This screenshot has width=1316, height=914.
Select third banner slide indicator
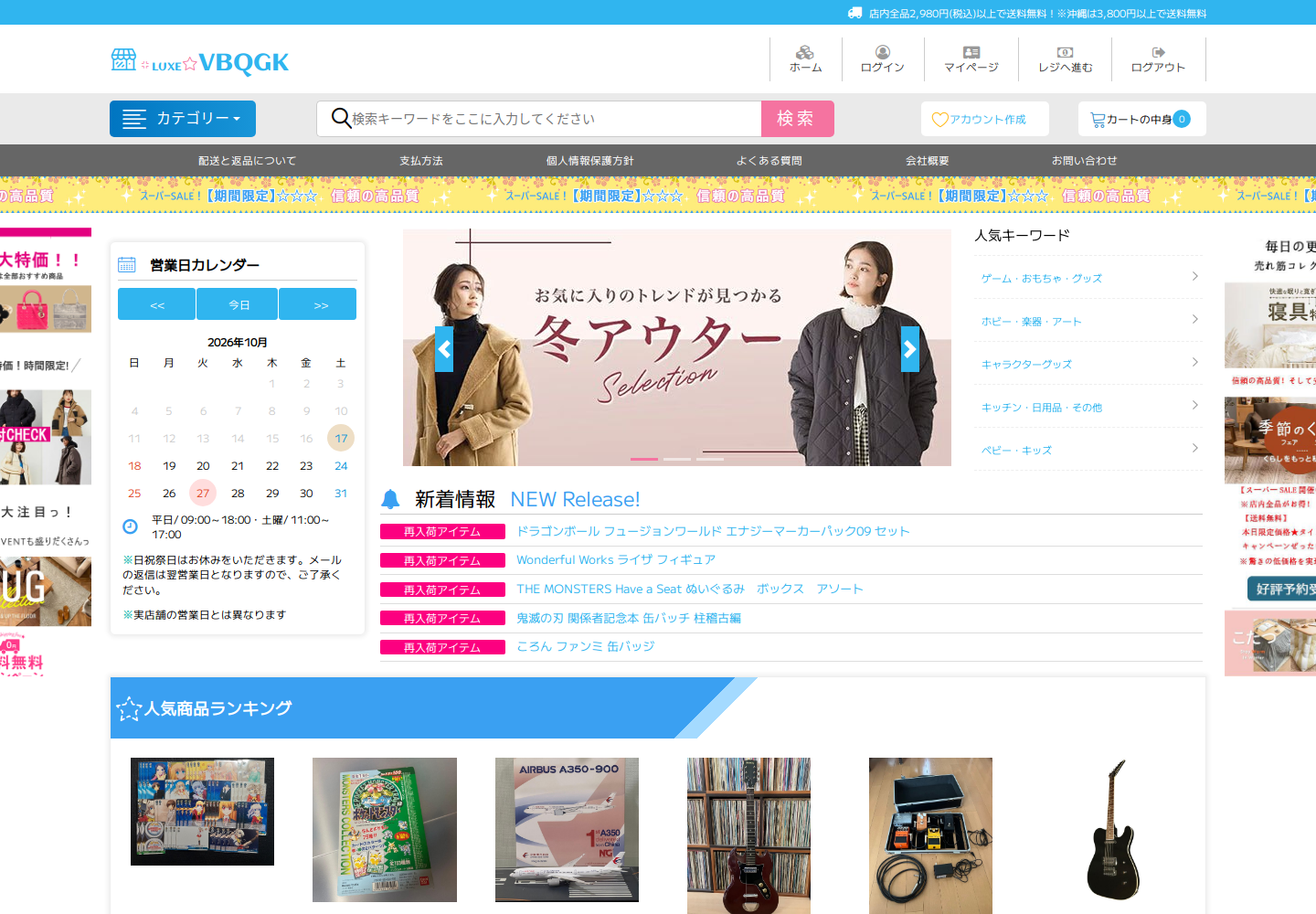point(710,459)
